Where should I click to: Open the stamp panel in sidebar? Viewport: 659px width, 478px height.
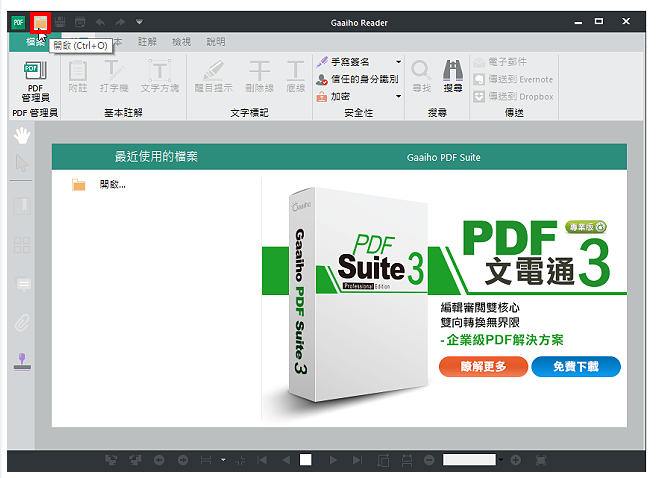click(22, 362)
